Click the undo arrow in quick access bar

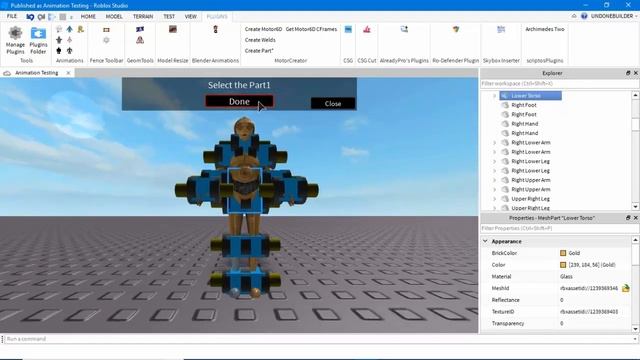(x=30, y=17)
